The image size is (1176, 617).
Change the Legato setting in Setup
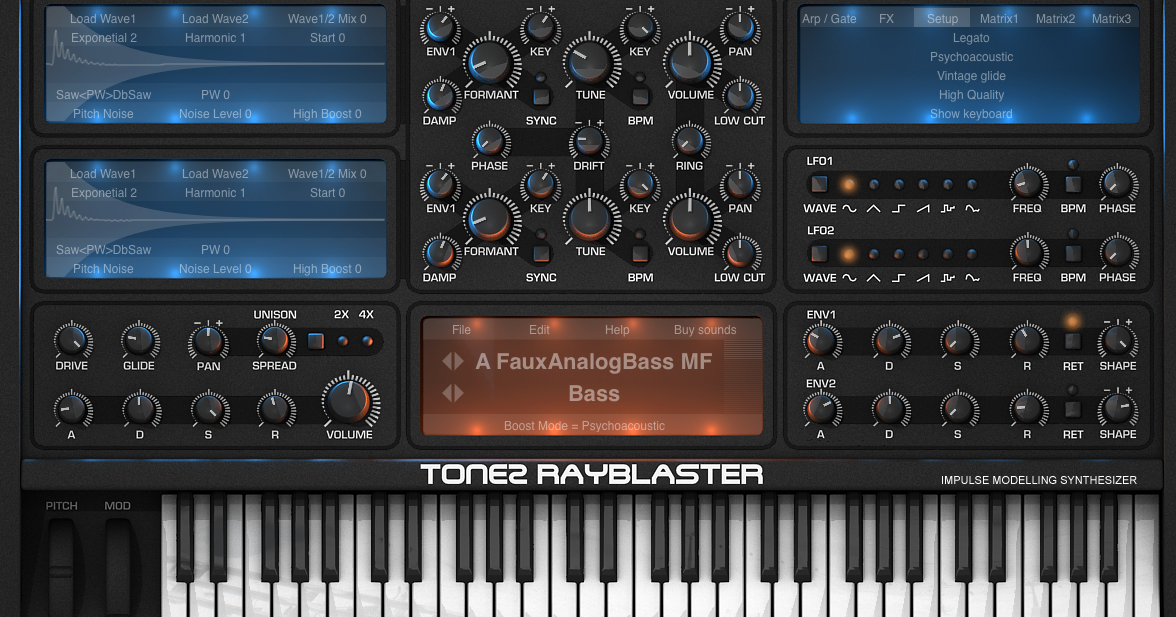click(x=971, y=37)
